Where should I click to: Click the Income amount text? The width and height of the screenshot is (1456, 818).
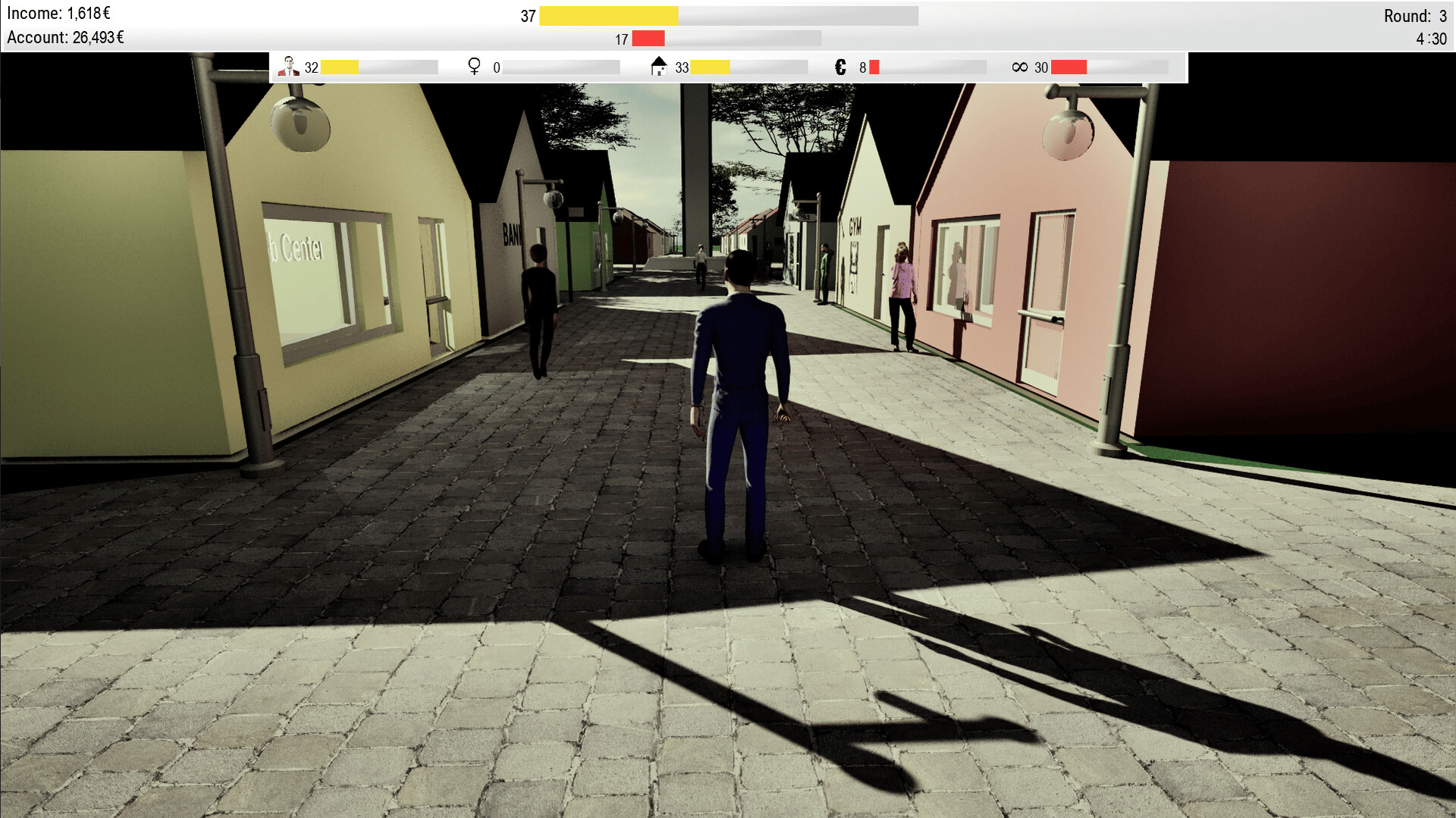click(x=59, y=14)
